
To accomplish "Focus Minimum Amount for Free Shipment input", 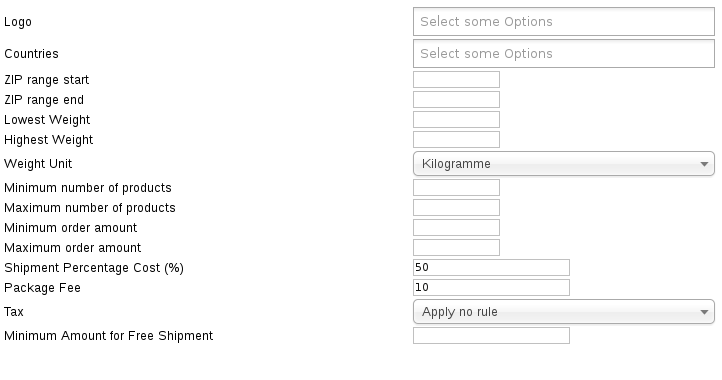I will tap(491, 336).
